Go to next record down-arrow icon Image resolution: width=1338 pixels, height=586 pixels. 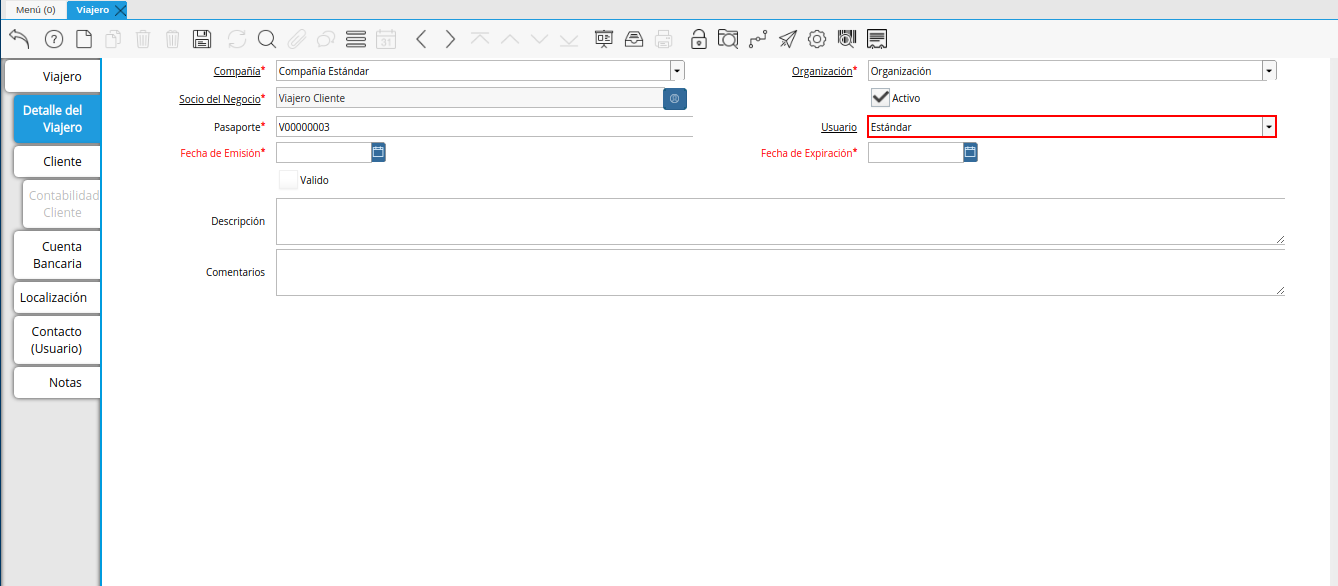click(540, 39)
